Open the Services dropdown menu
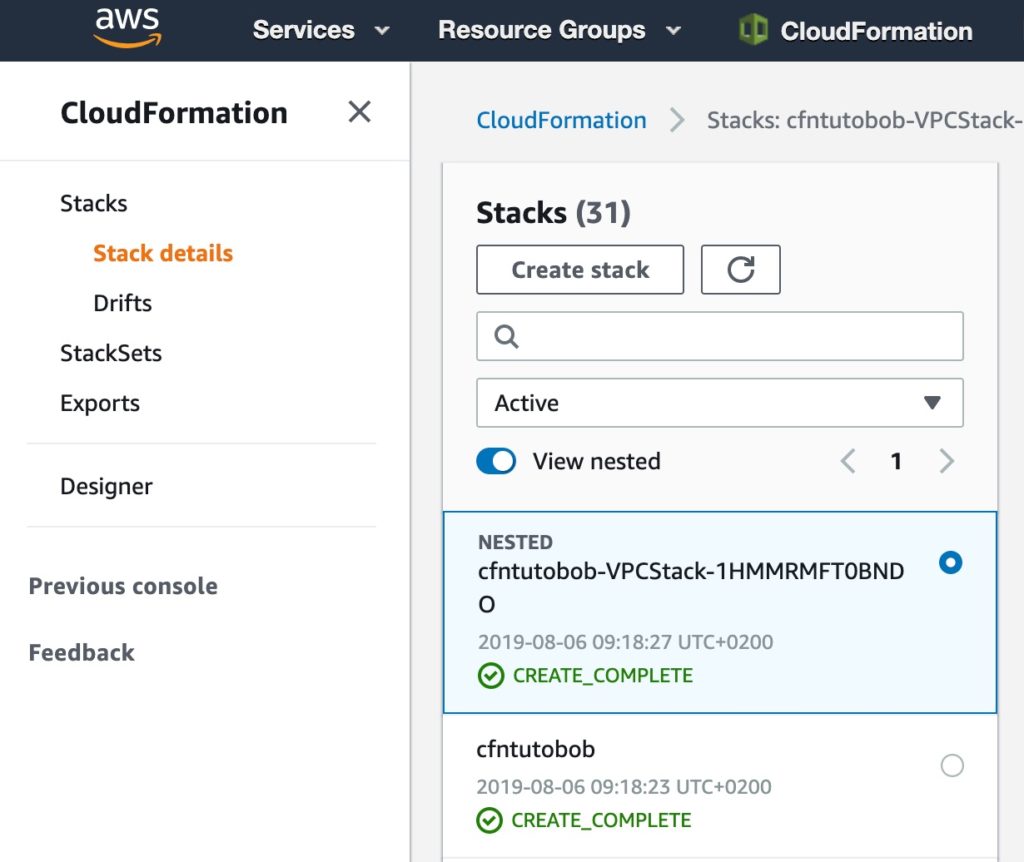This screenshot has height=862, width=1024. (x=321, y=30)
